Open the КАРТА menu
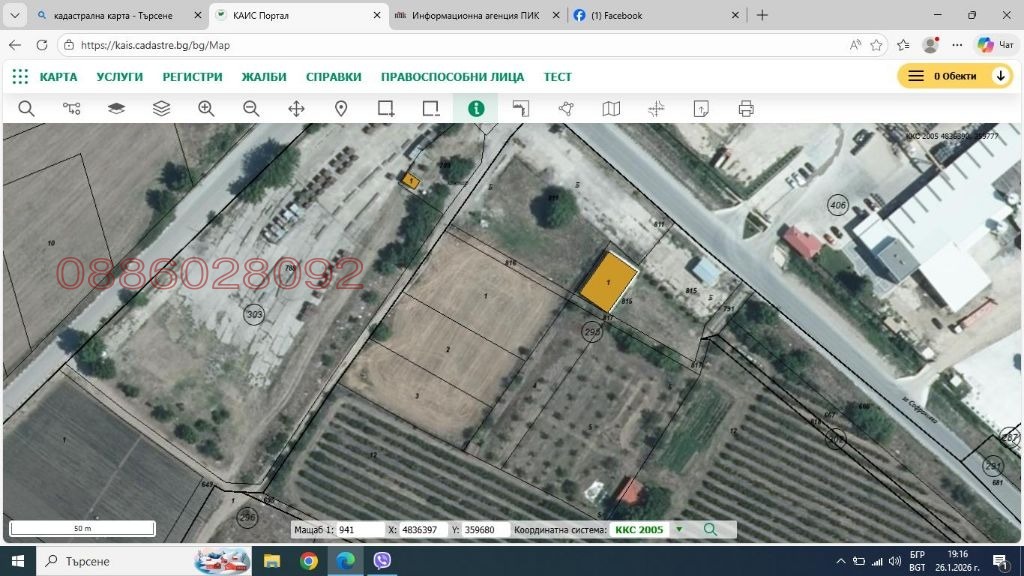 [58, 76]
